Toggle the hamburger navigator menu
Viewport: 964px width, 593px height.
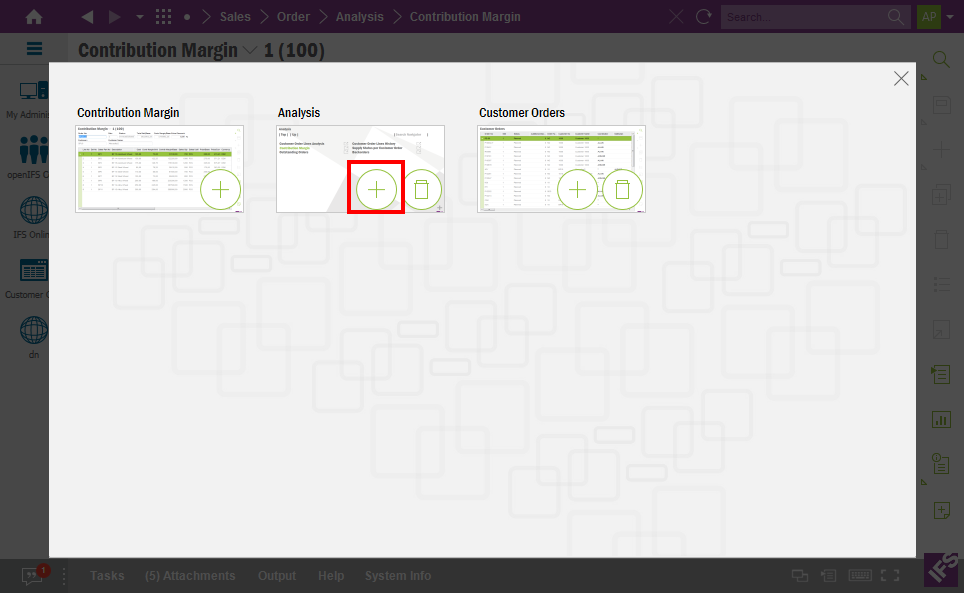pyautogui.click(x=34, y=49)
